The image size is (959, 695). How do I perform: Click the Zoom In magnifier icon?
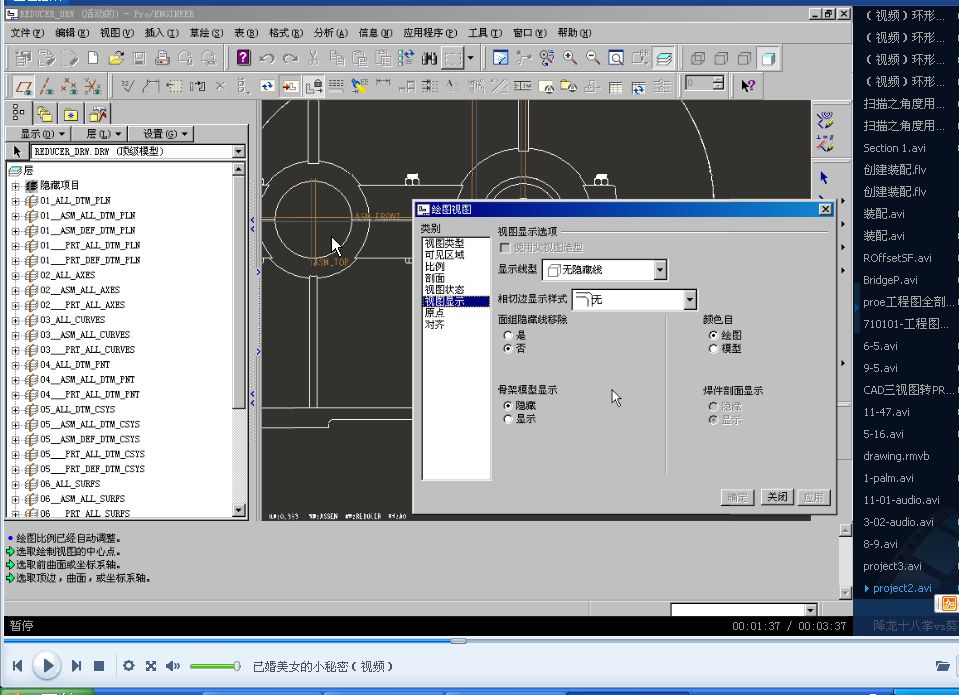[570, 58]
